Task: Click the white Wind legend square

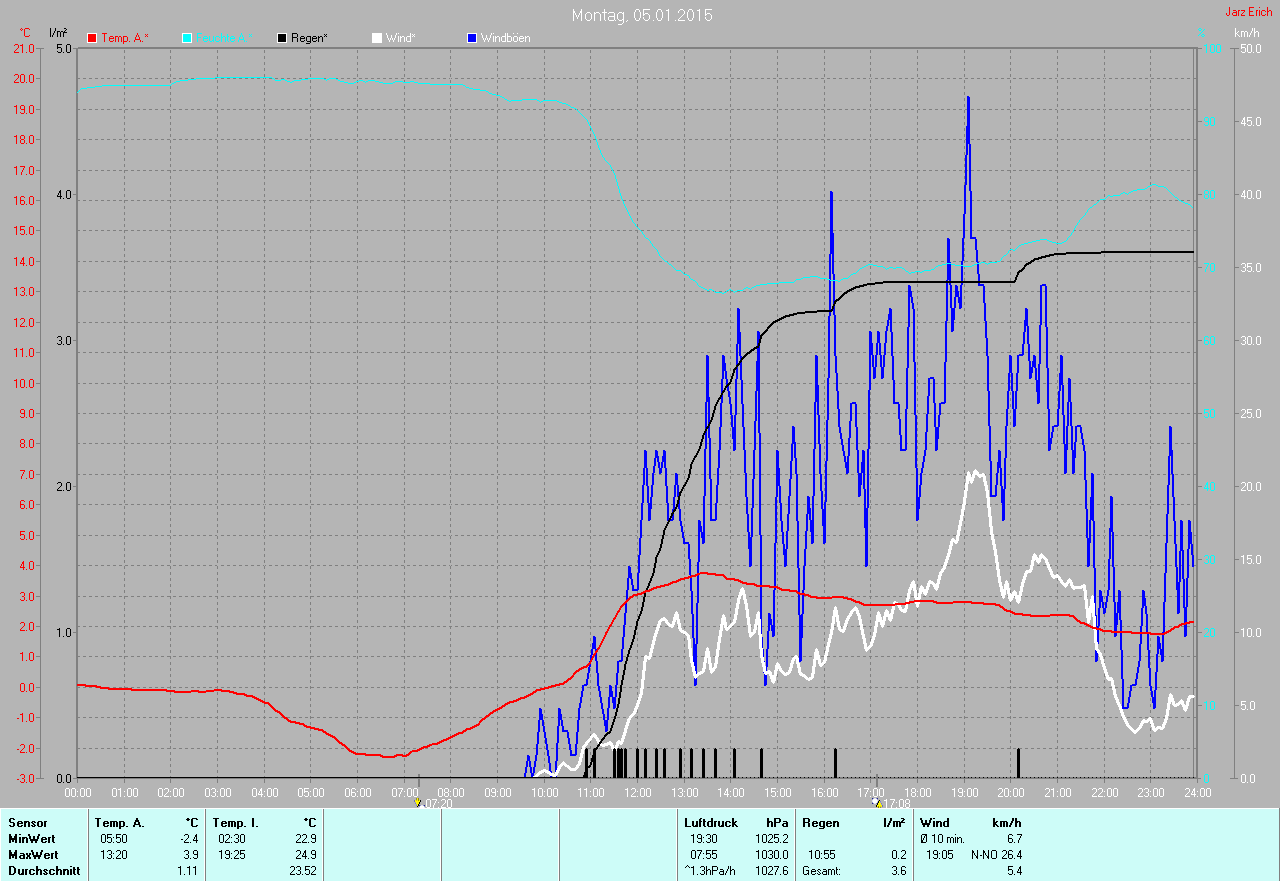Action: coord(376,38)
